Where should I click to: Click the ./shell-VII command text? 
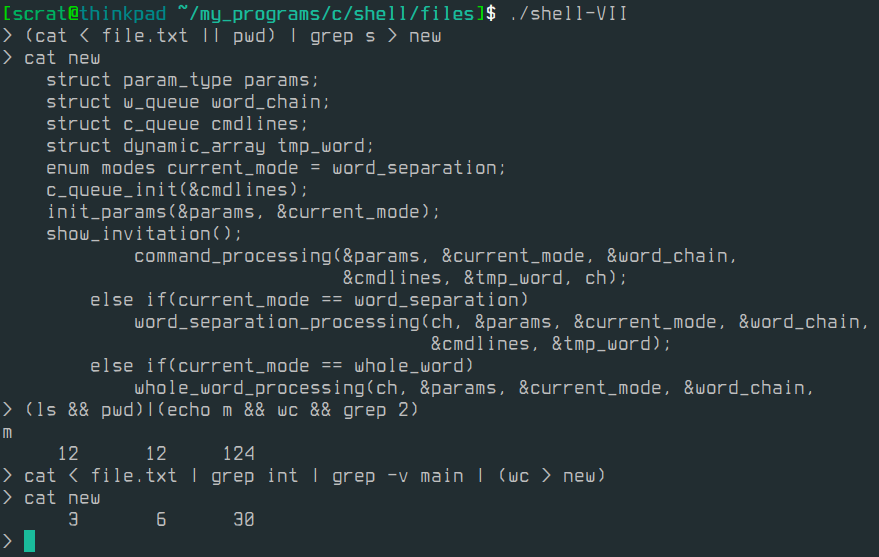click(568, 14)
